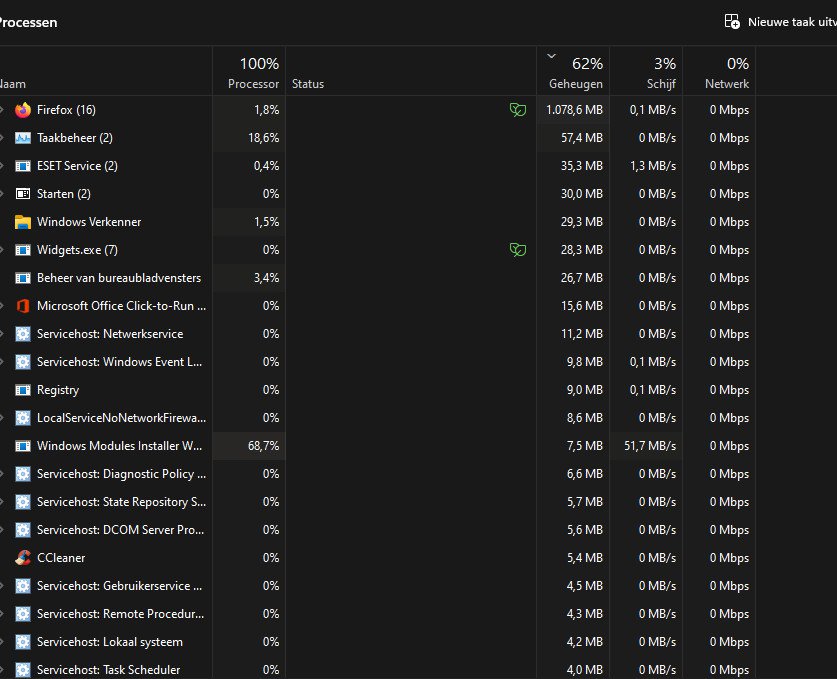Screen dimensions: 837x679
Task: Click Firefox processor value '1,8%'
Action: click(266, 110)
